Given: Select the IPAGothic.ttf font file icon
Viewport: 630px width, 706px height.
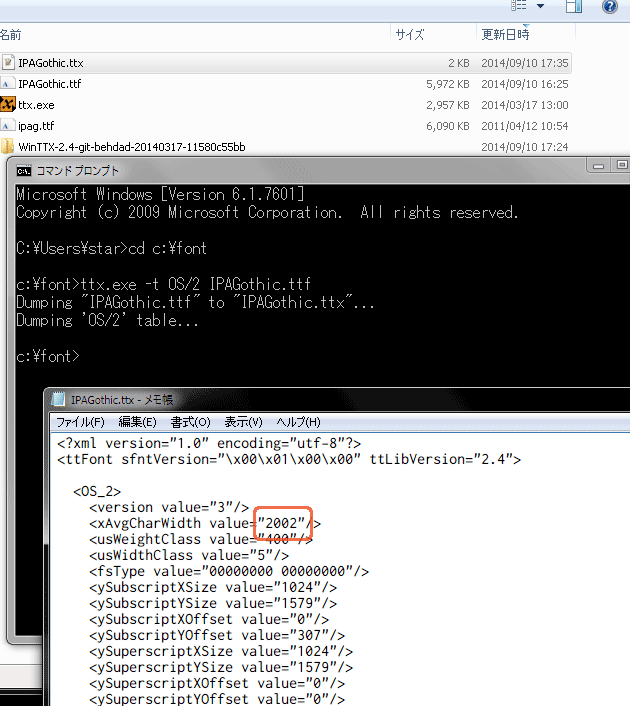Looking at the screenshot, I should 6,84.
